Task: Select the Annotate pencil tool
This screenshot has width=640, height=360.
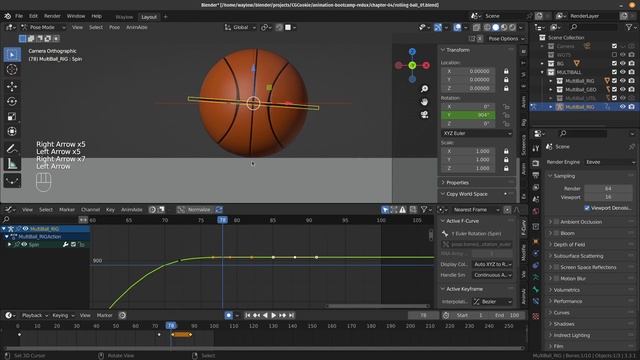Action: point(12,148)
